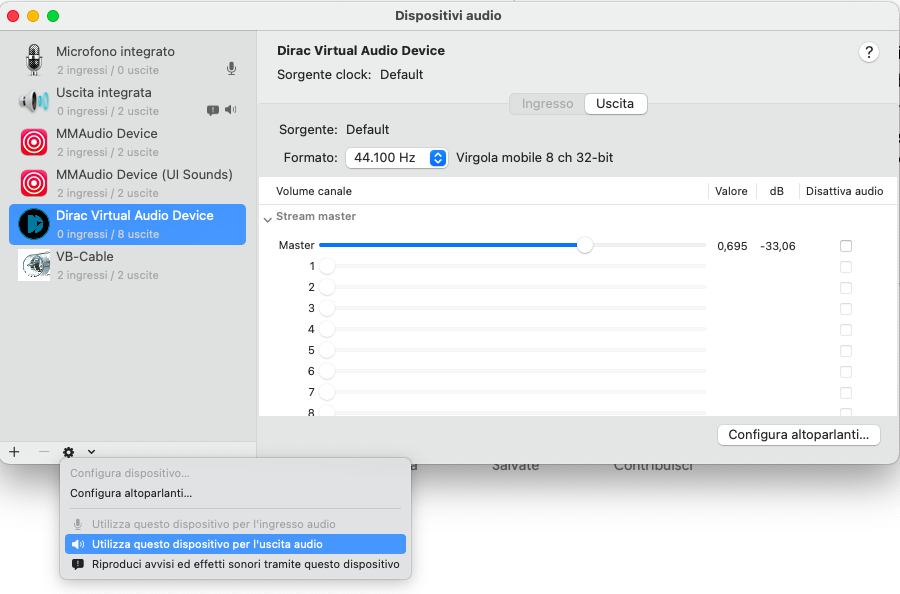
Task: Select Utilizza questo dispositivo per l'ingresso audio
Action: [235, 524]
